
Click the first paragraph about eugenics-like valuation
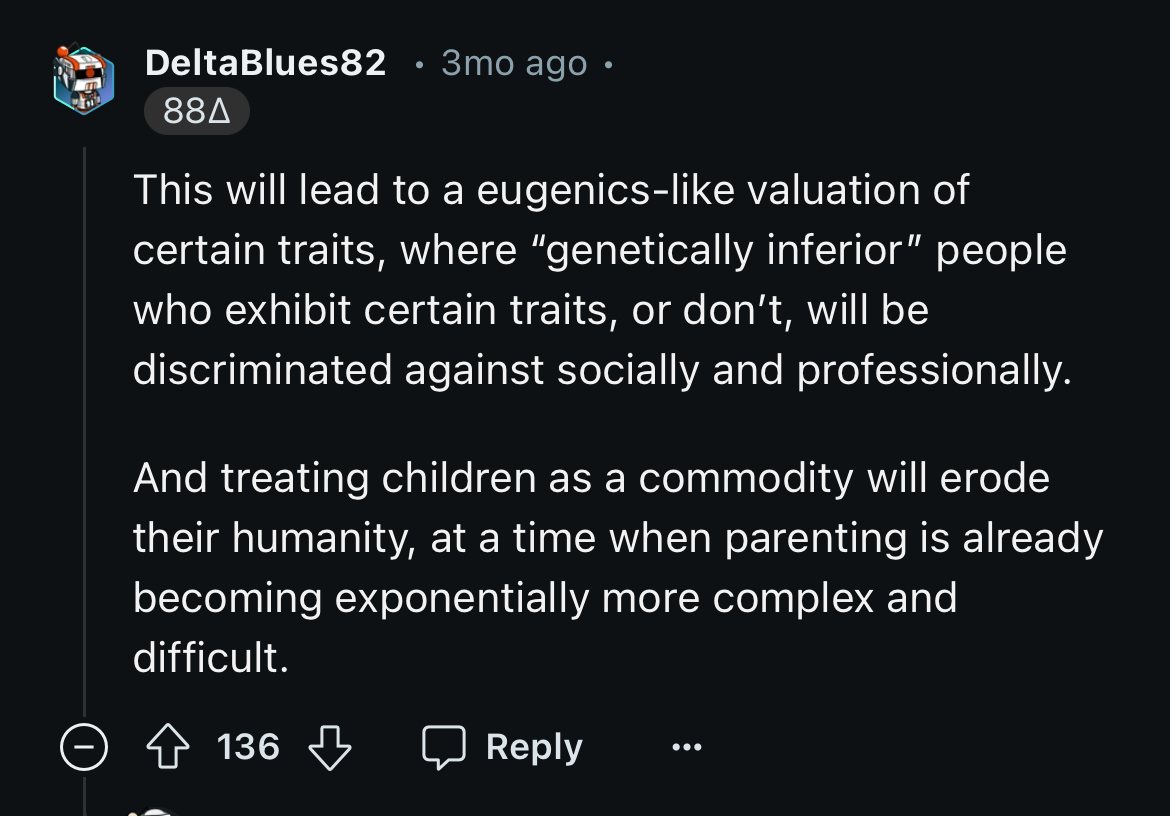(600, 280)
